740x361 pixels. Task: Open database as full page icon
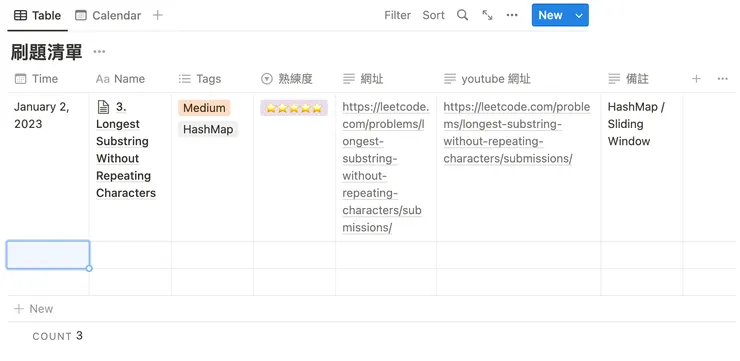tap(487, 16)
